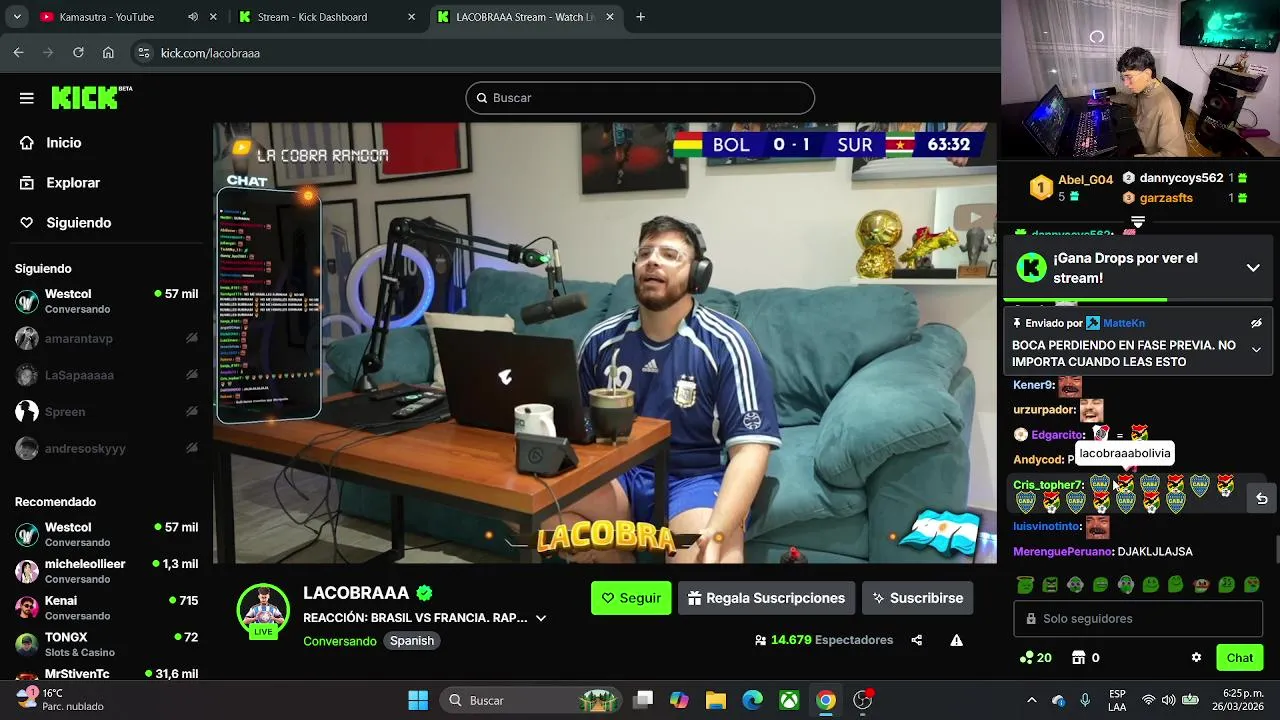Image resolution: width=1280 pixels, height=720 pixels.
Task: Select the angry square frog emote
Action: (x=1050, y=584)
